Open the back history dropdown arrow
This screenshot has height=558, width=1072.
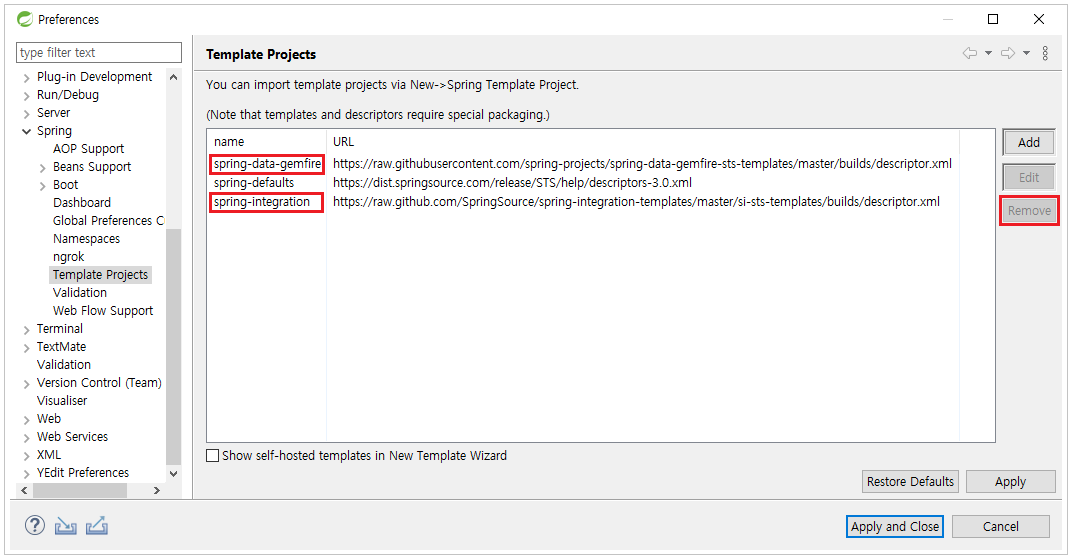click(x=989, y=53)
